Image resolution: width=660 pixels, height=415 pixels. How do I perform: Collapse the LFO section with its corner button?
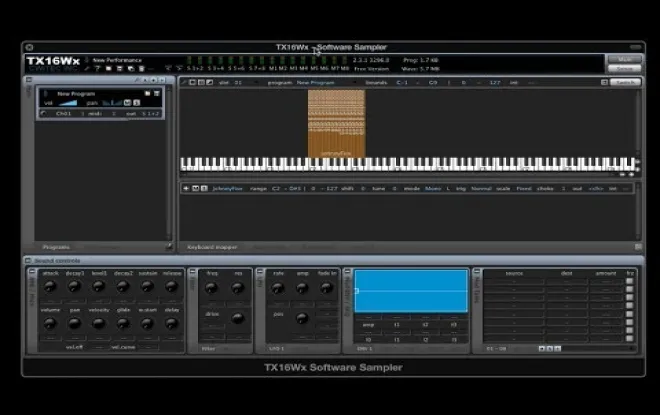point(260,272)
